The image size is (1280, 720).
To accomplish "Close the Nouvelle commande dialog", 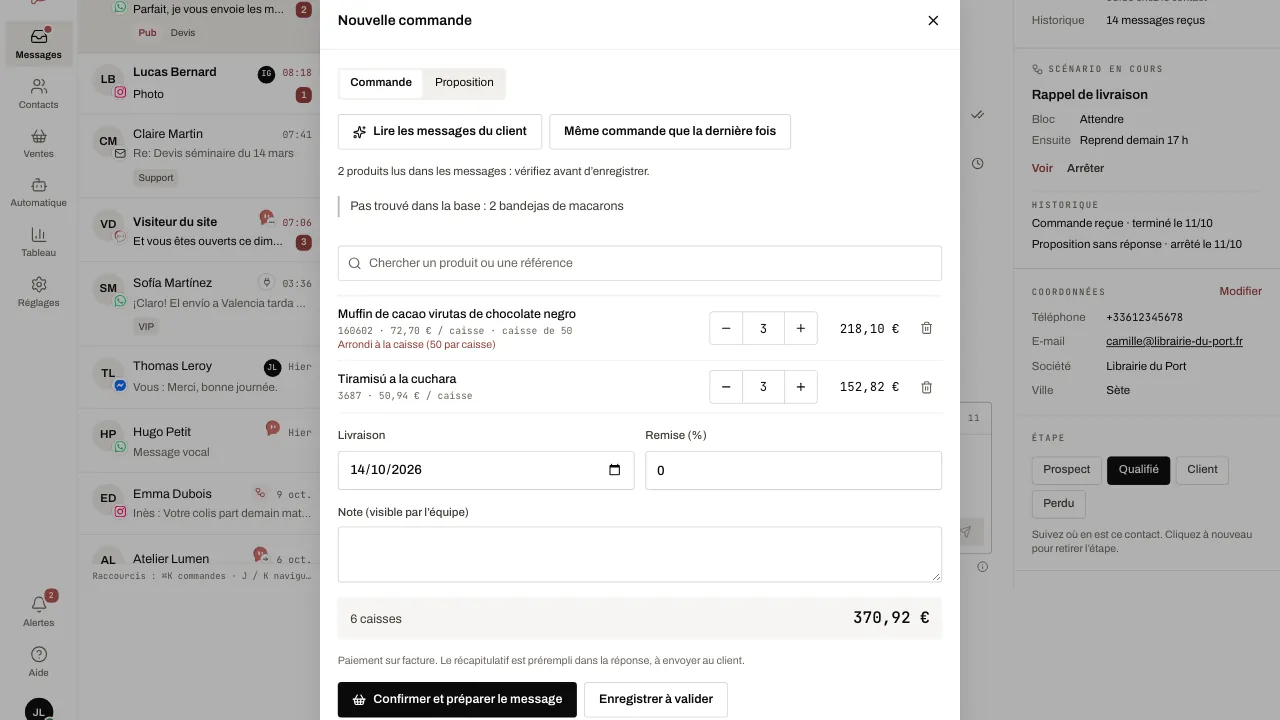I will (x=933, y=20).
